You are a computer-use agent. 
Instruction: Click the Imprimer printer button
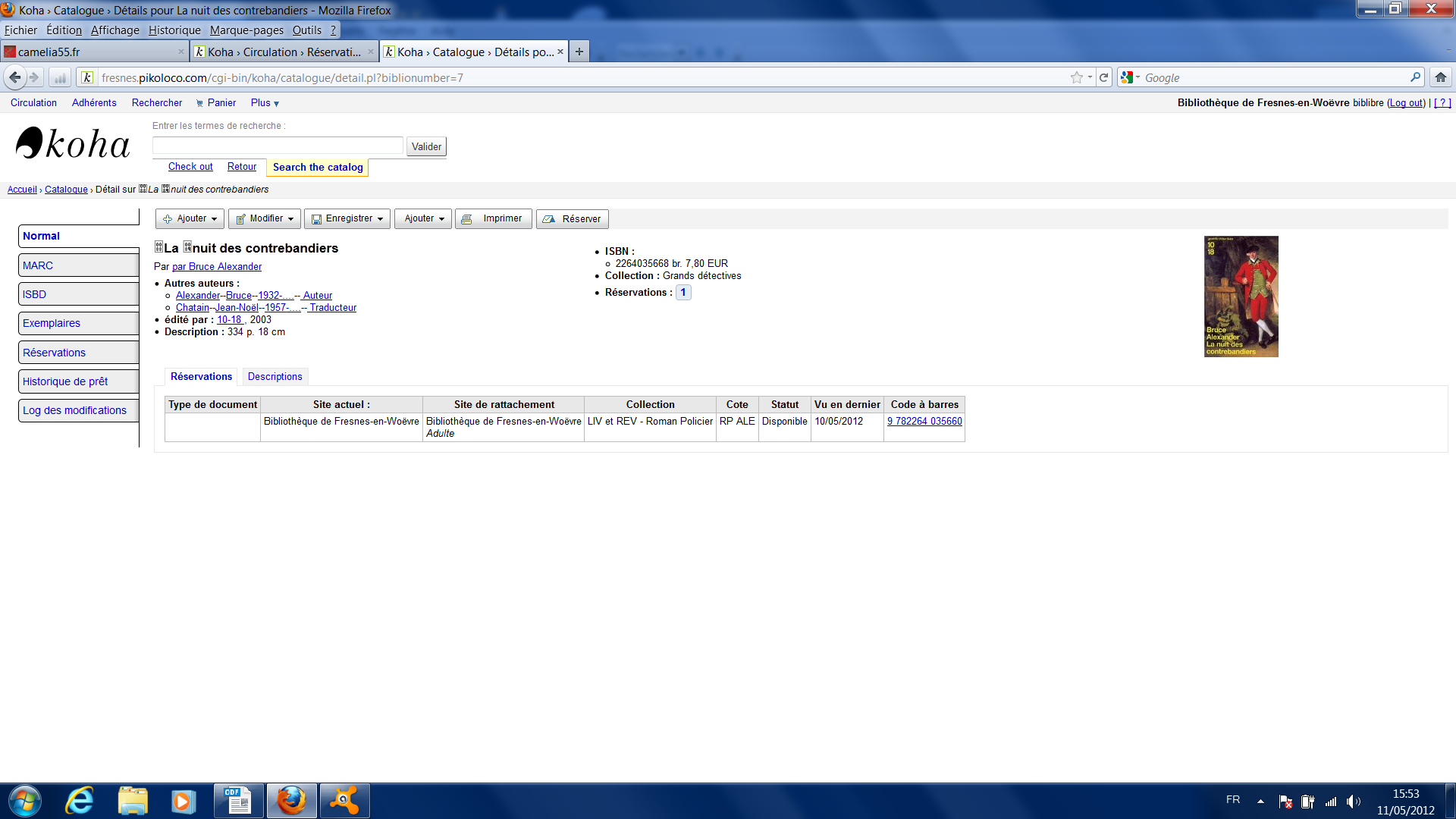point(494,219)
